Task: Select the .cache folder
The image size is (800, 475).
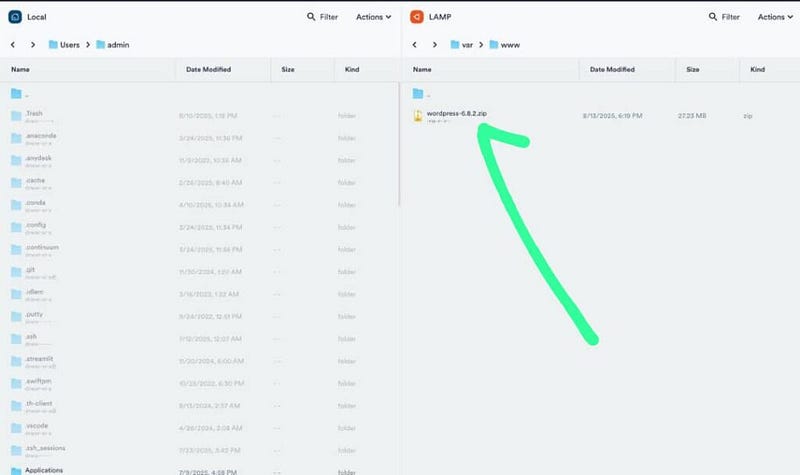Action: (199, 183)
